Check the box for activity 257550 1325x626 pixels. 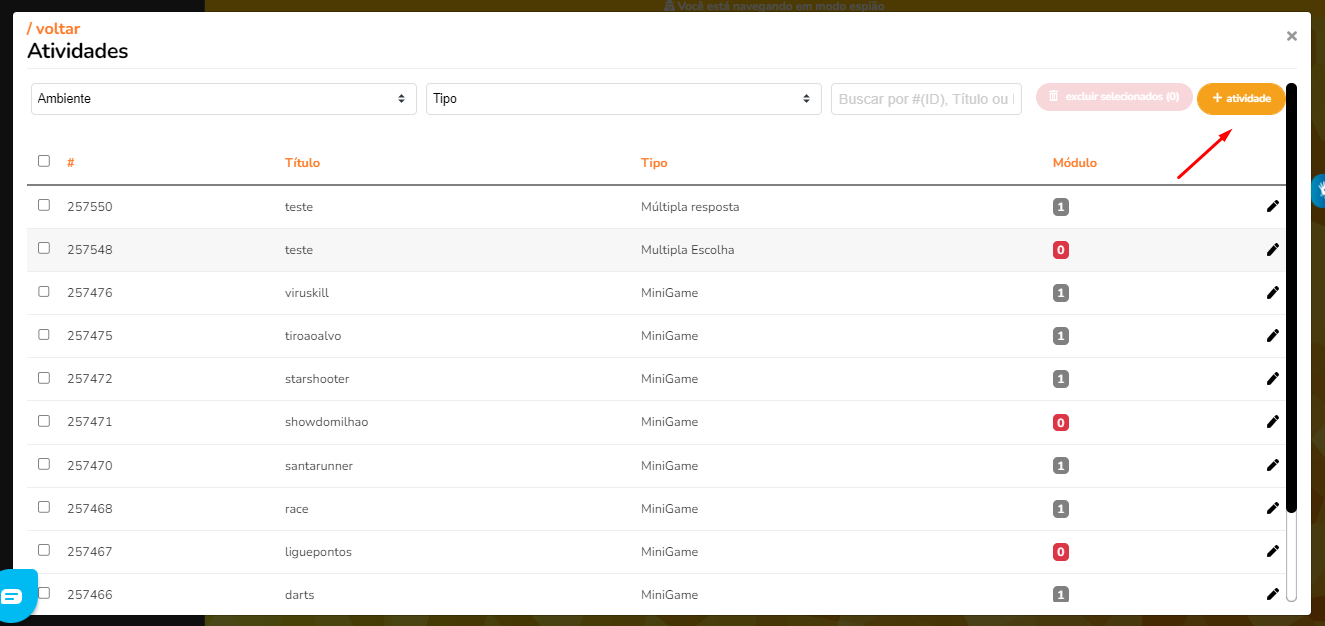44,205
